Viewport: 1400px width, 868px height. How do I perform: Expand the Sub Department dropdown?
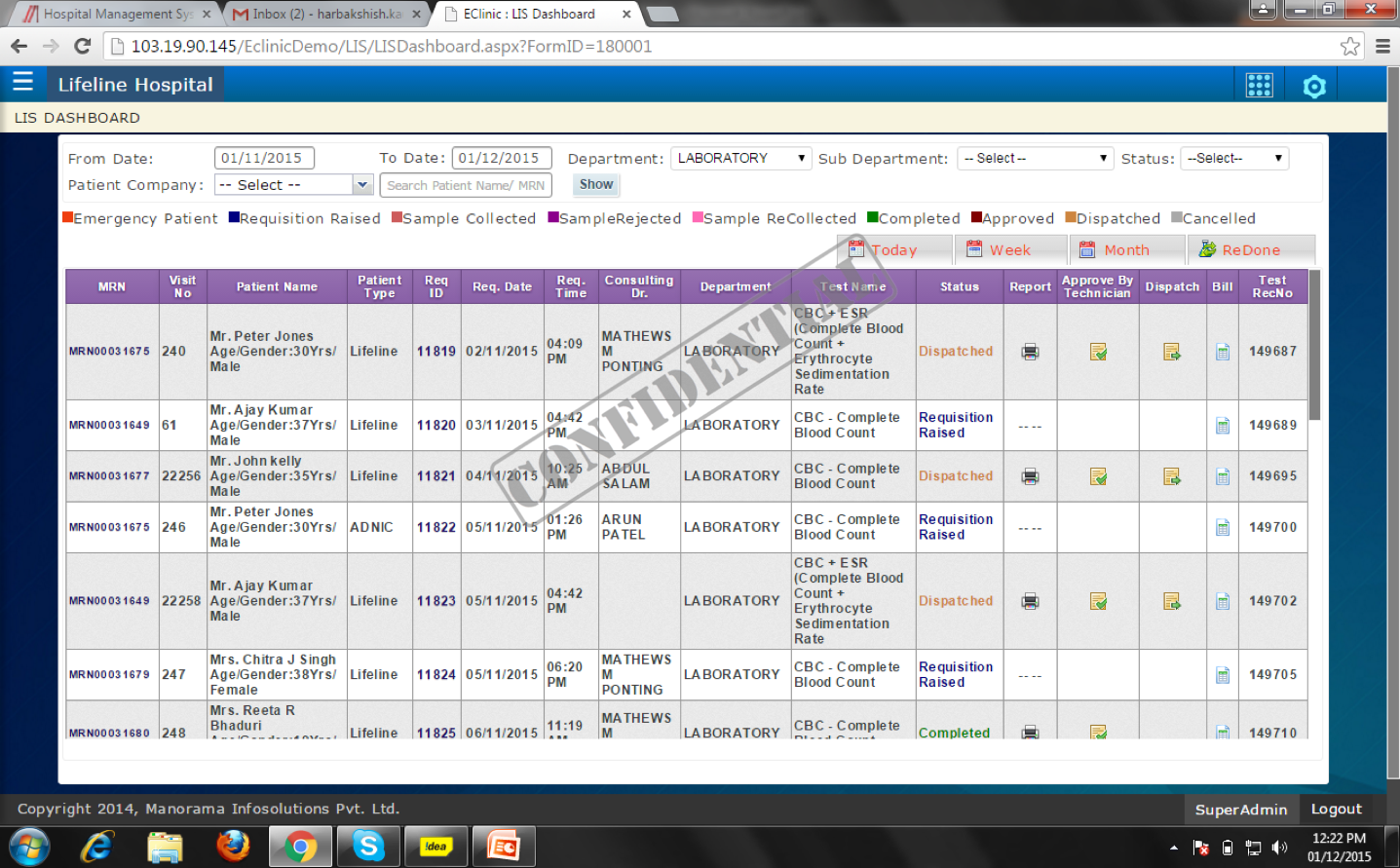click(x=1035, y=158)
